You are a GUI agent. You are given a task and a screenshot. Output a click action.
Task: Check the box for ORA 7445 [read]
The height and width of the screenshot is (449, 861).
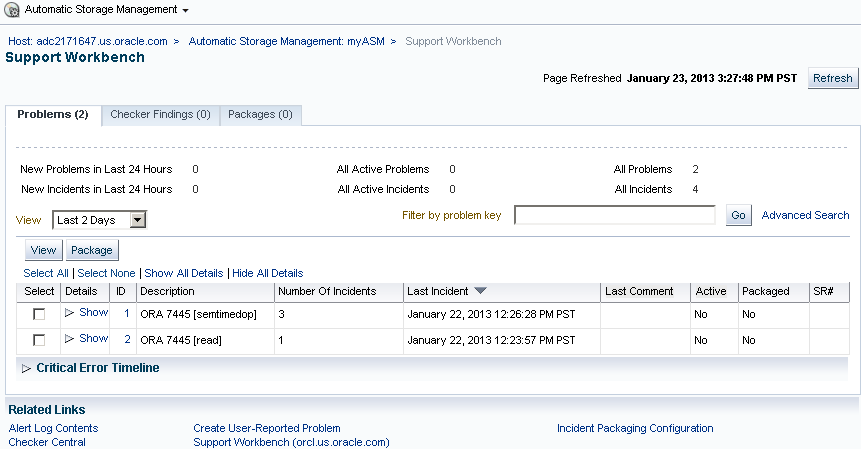coord(39,340)
